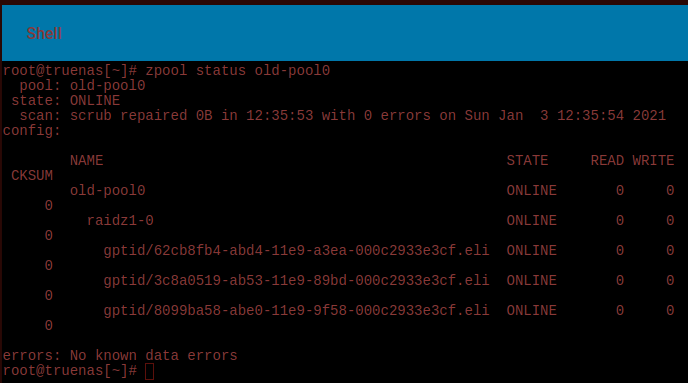Click the STATE column header
688x383 pixels.
tap(527, 161)
